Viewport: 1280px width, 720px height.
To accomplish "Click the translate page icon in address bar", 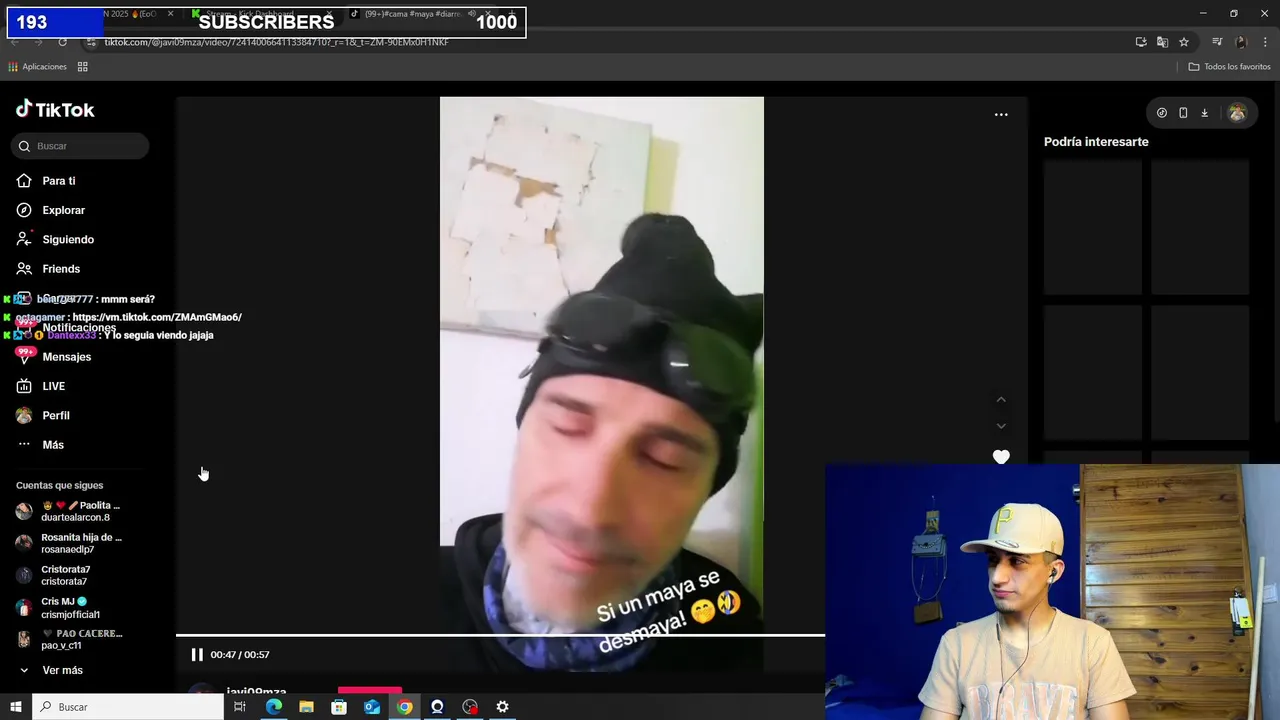I will (x=1162, y=42).
